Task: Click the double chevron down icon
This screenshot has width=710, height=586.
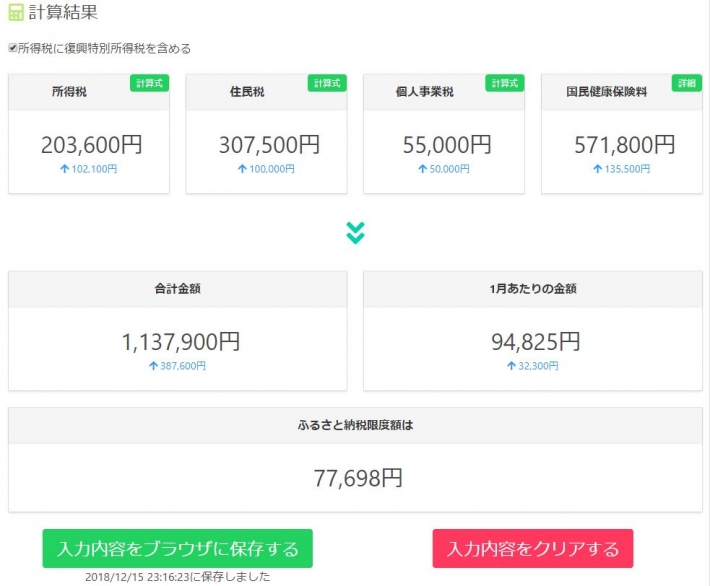Action: (x=355, y=233)
